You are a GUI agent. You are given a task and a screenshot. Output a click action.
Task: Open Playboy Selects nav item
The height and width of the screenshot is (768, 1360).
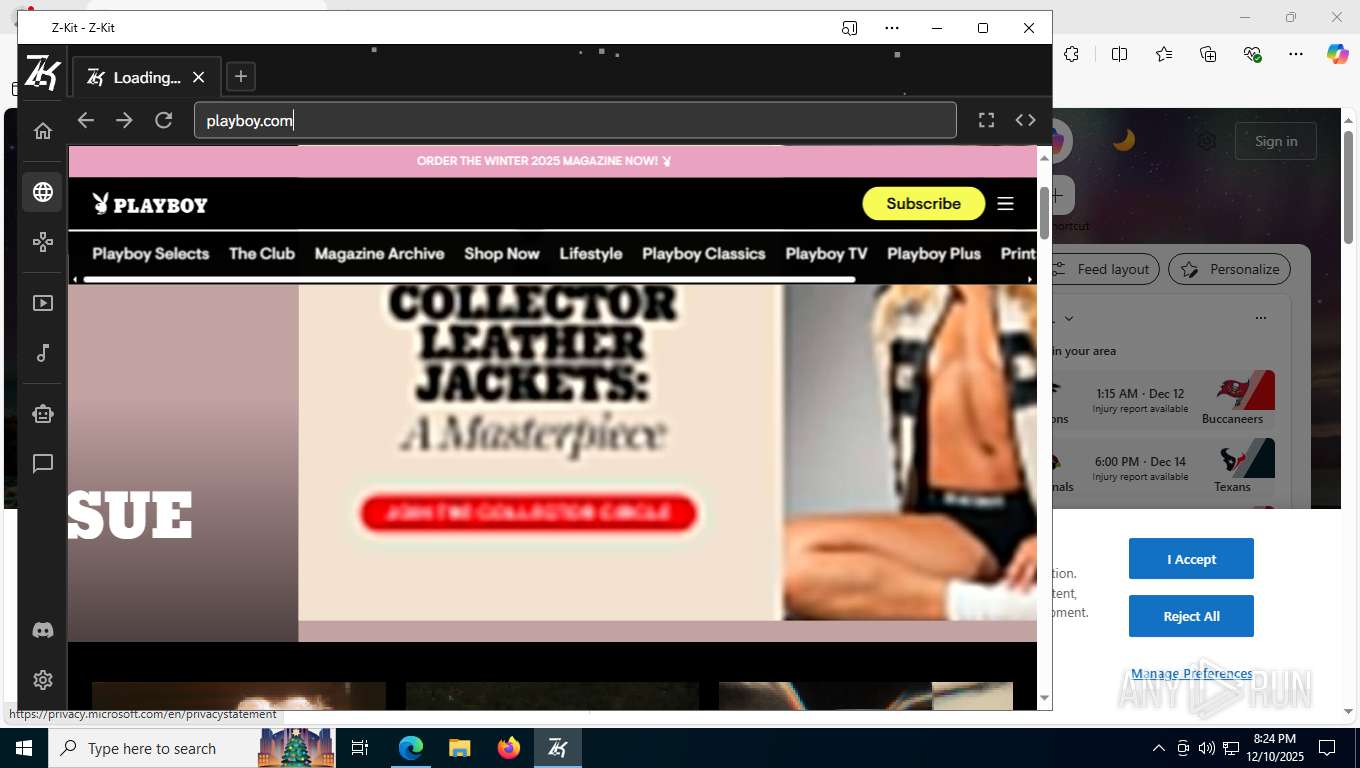tap(151, 254)
